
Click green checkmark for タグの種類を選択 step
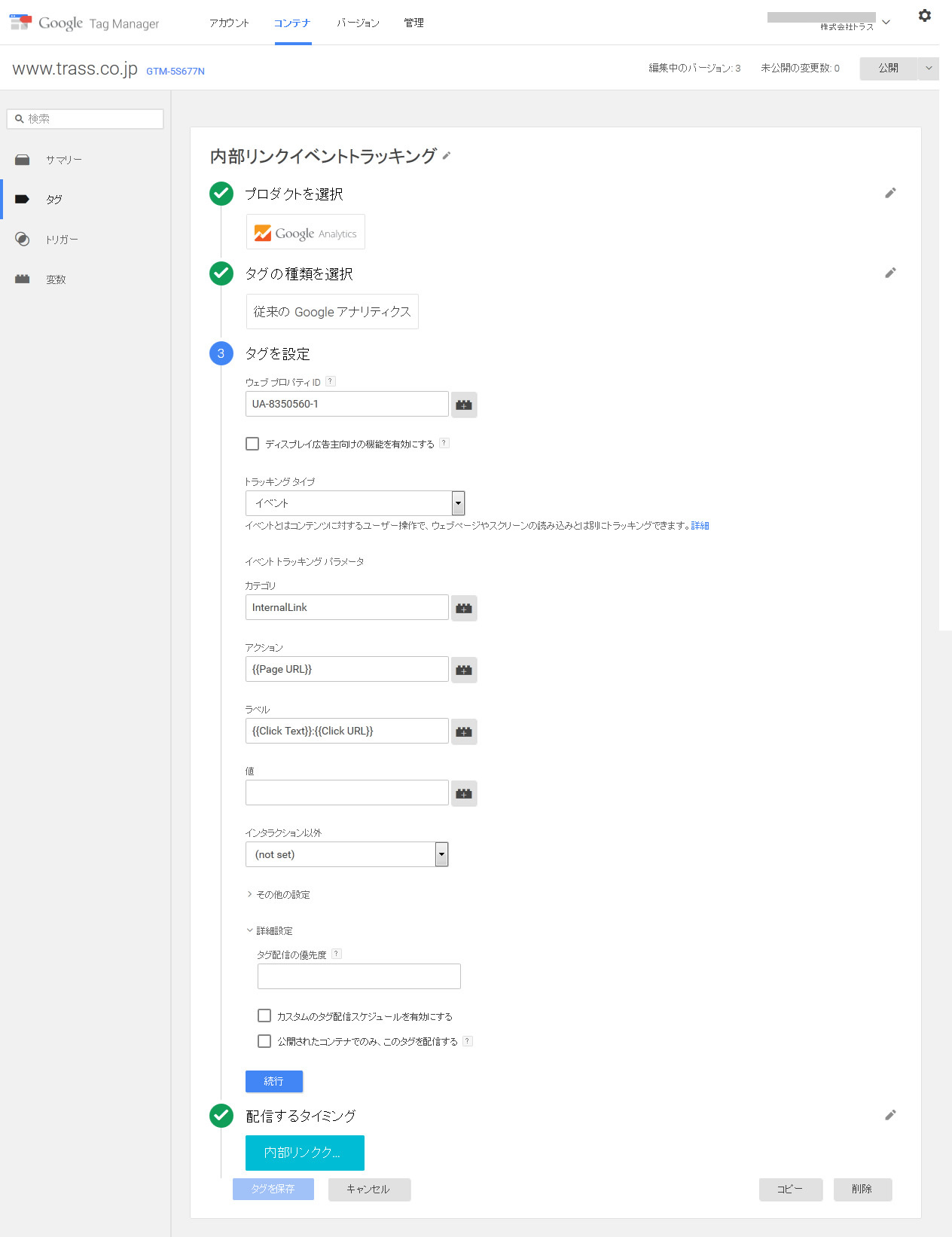(x=221, y=273)
